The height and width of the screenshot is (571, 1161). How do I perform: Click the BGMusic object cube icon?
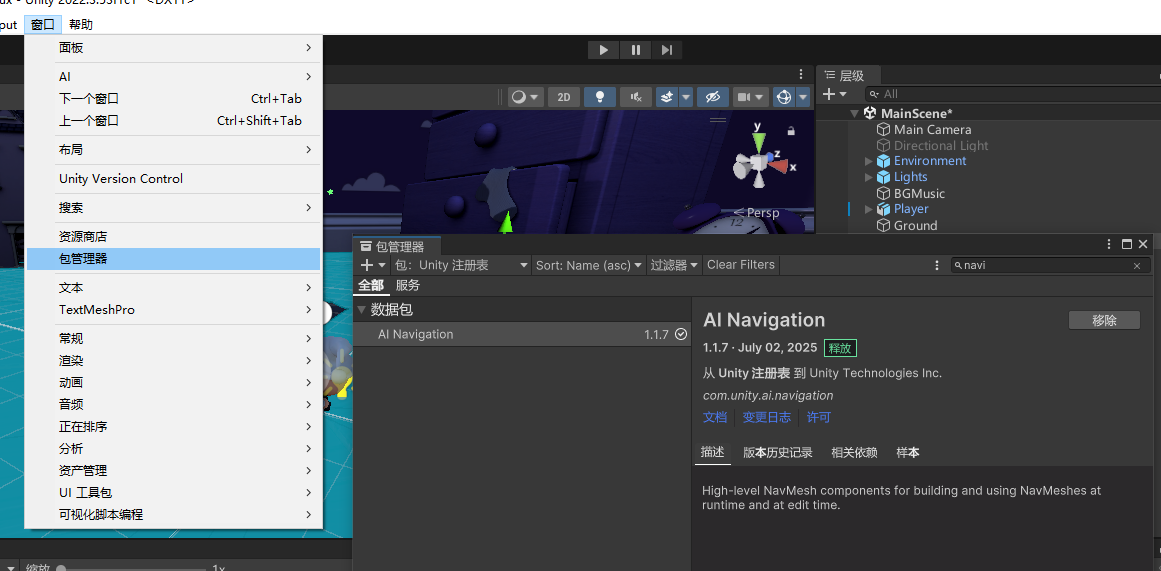[883, 193]
